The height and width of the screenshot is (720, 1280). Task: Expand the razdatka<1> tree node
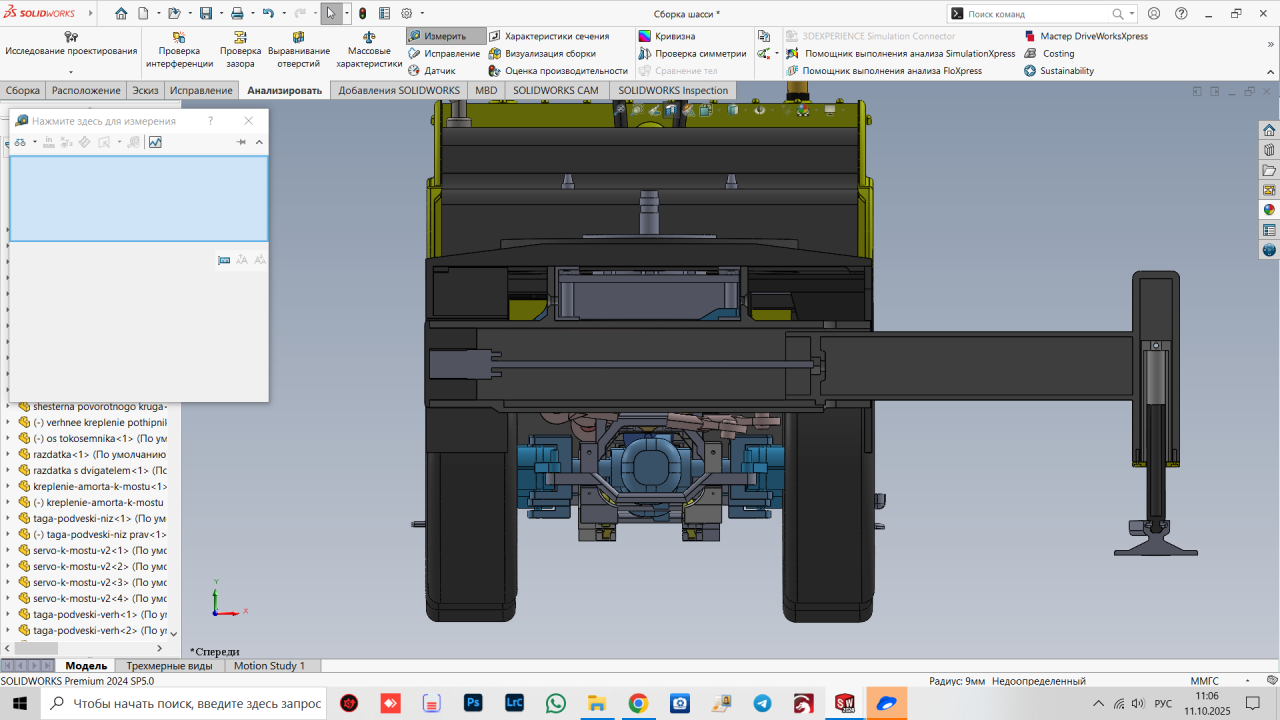coord(10,455)
